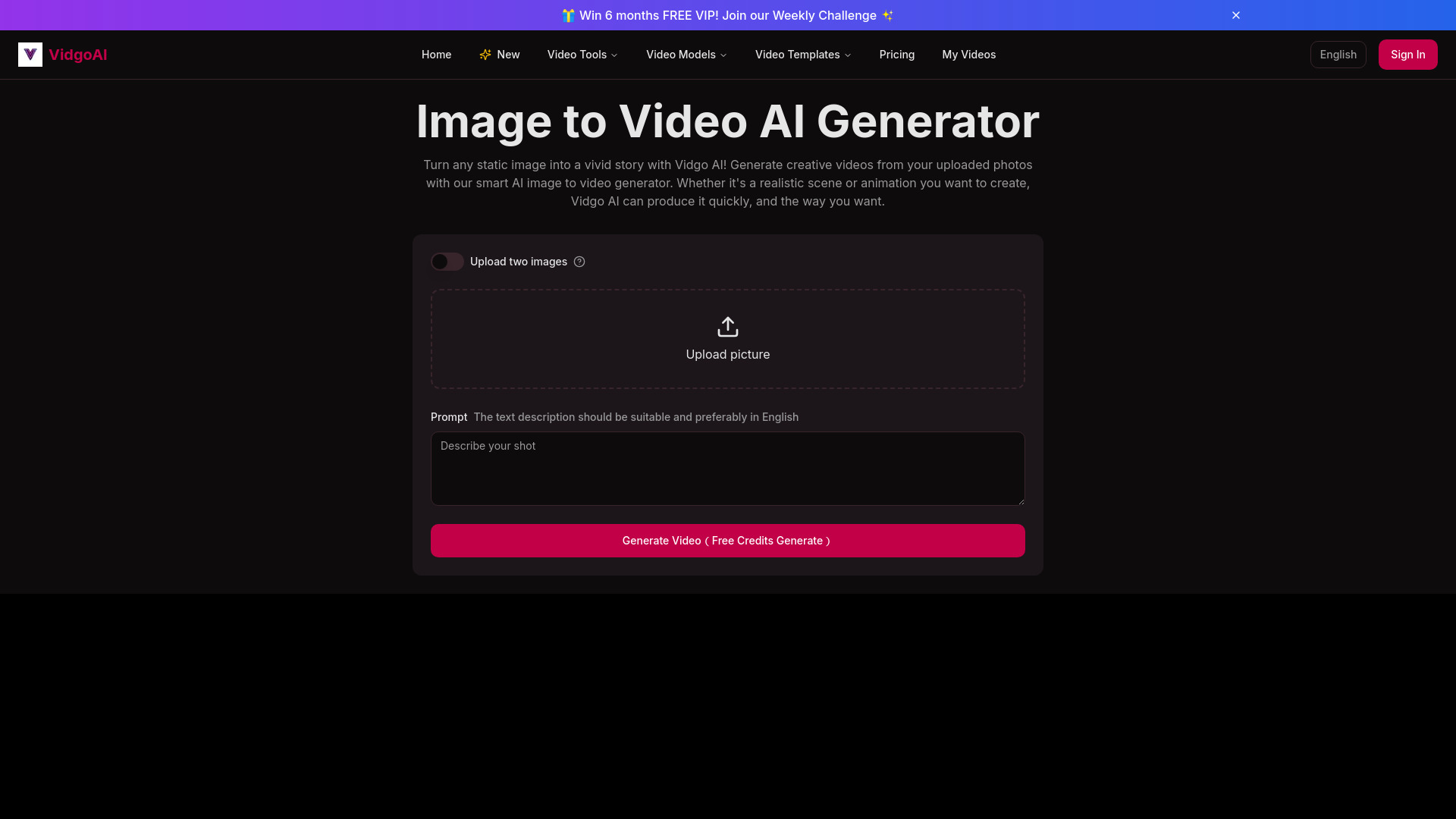Enable the two images upload toggle

click(447, 261)
